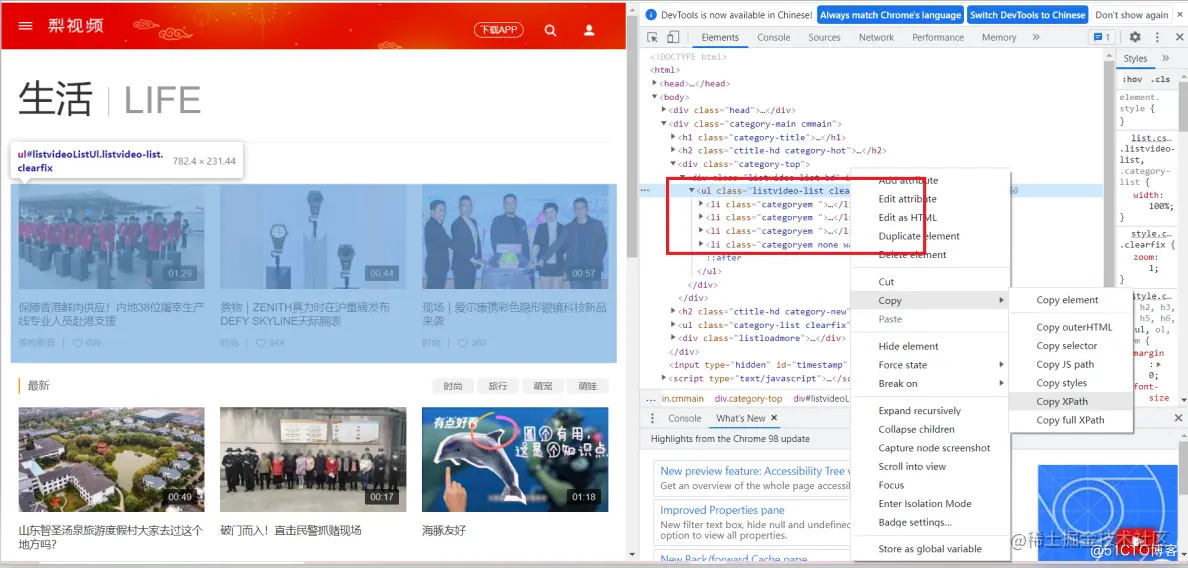1188x568 pixels.
Task: Choose Store as global variable
Action: click(x=931, y=549)
